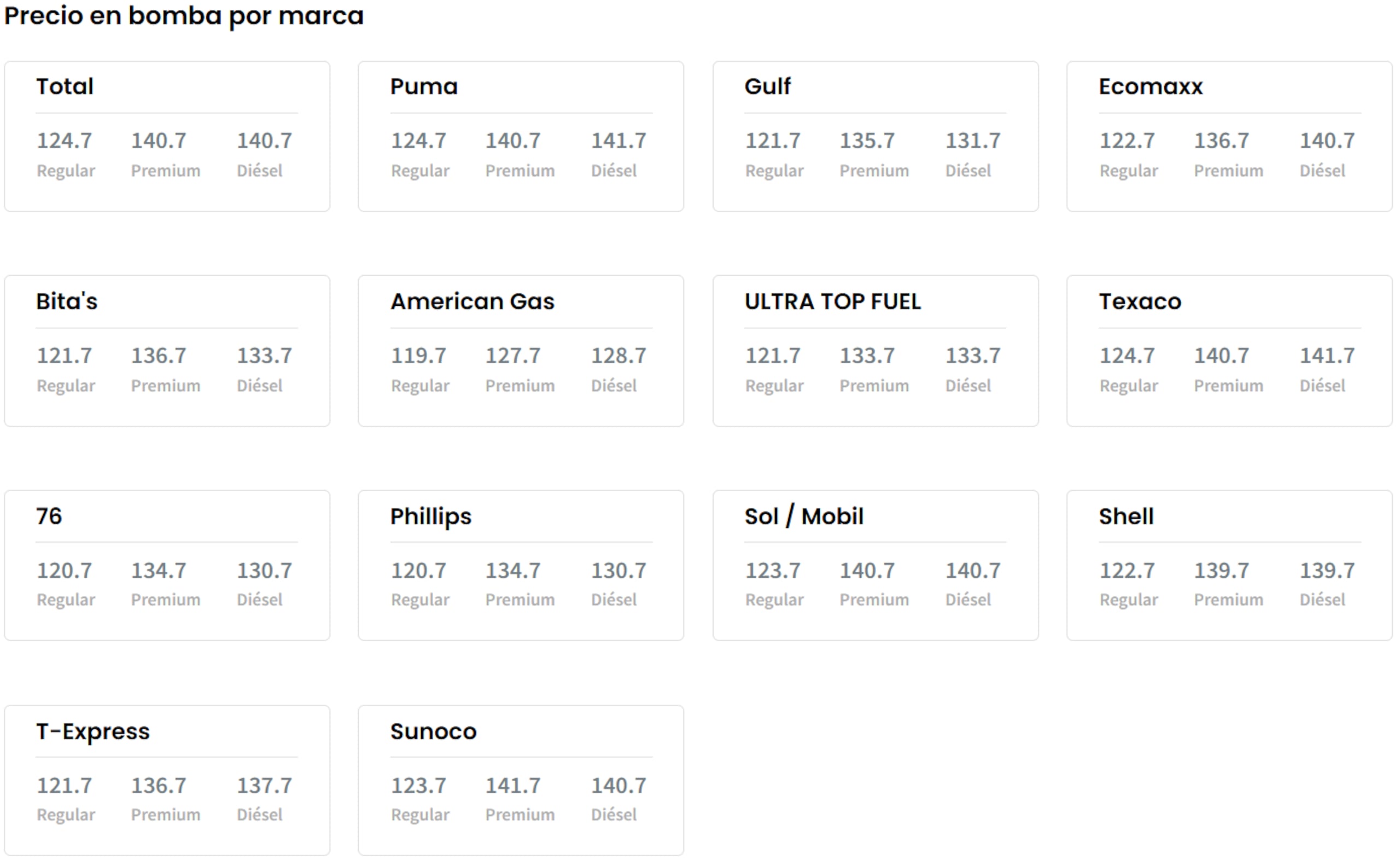The width and height of the screenshot is (1400, 860).
Task: Select the ULTRA TOP FUEL title
Action: click(x=833, y=301)
